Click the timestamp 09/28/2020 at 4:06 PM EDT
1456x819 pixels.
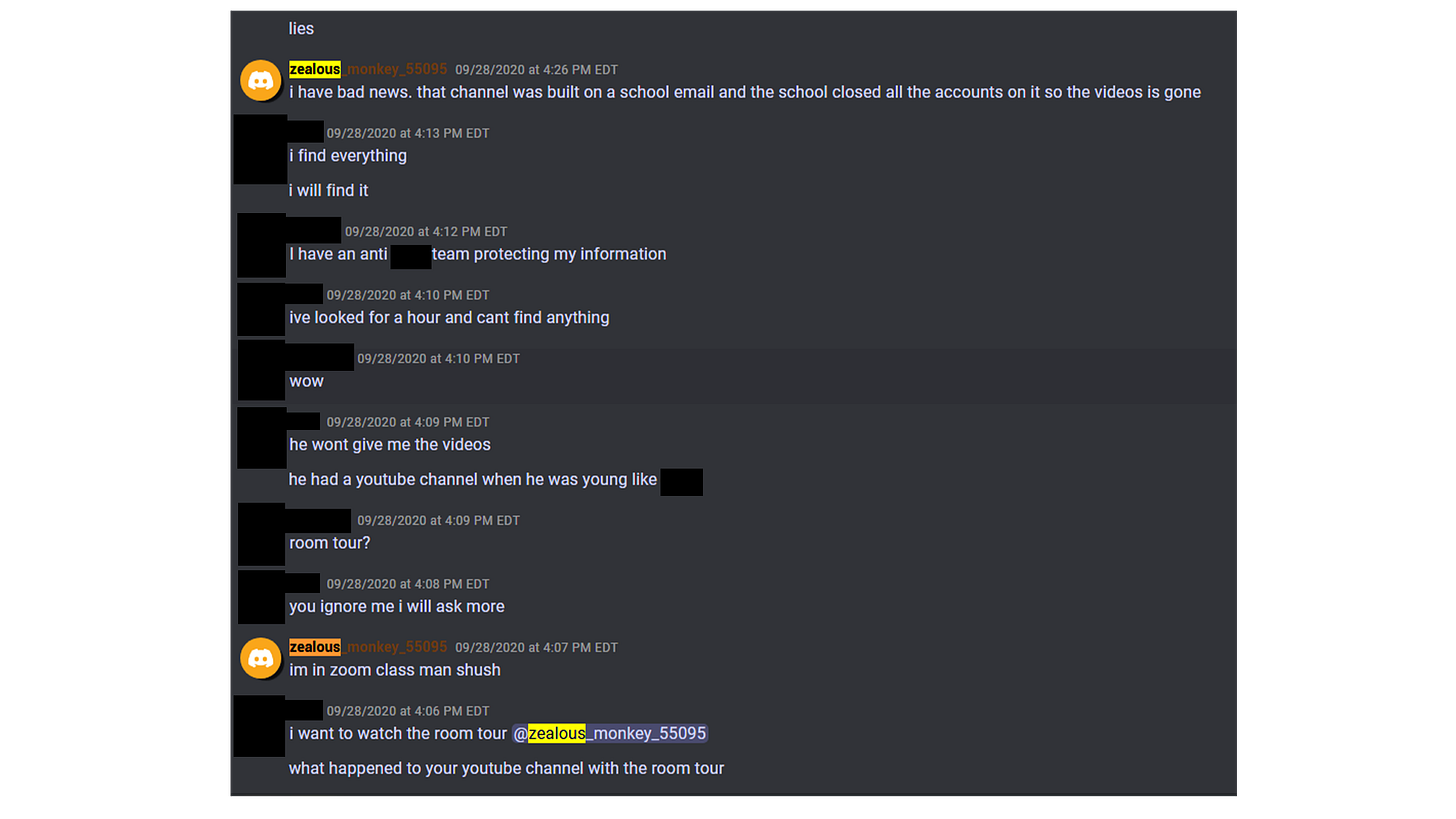point(408,711)
